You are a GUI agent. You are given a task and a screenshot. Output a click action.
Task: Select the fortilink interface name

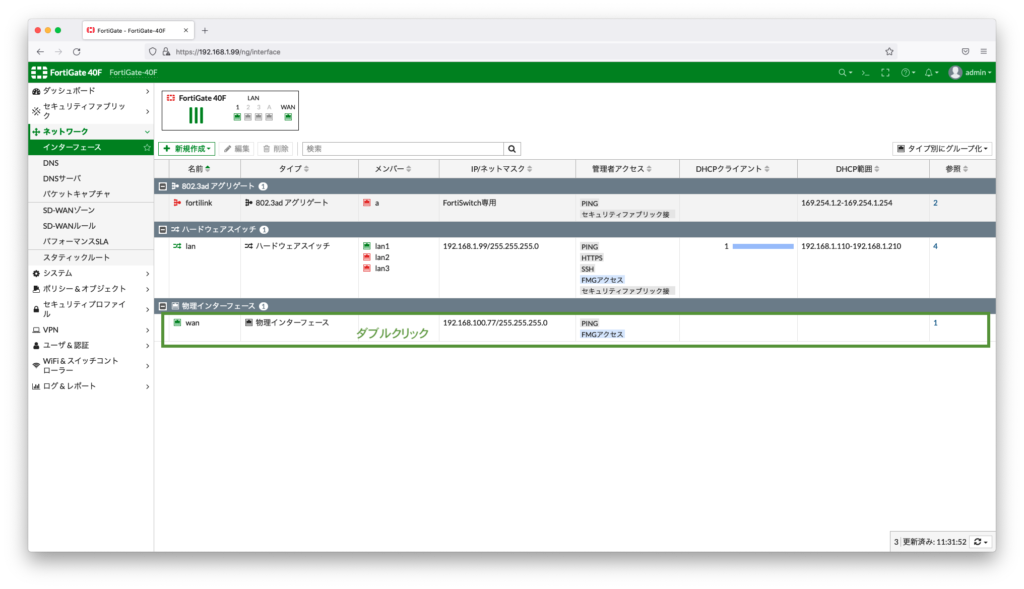[199, 203]
